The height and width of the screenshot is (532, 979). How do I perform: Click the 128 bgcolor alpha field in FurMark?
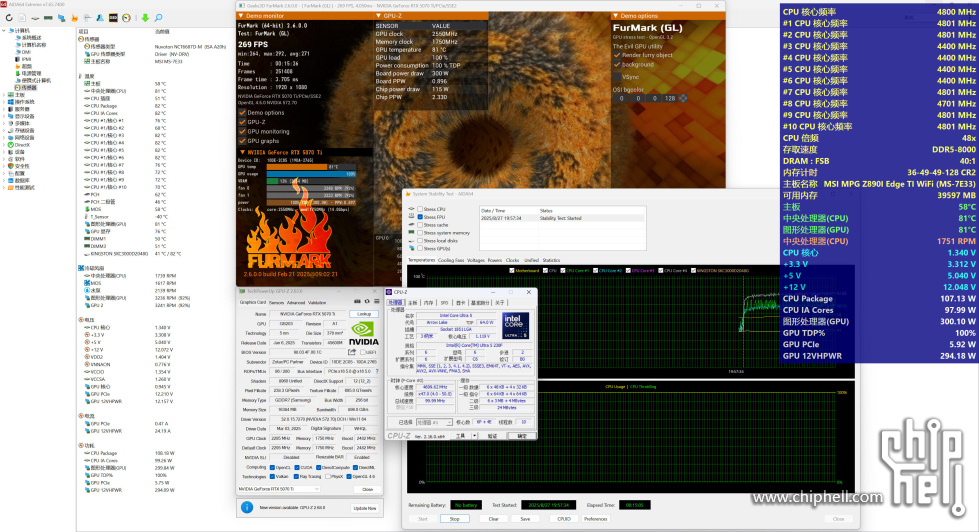tap(670, 98)
